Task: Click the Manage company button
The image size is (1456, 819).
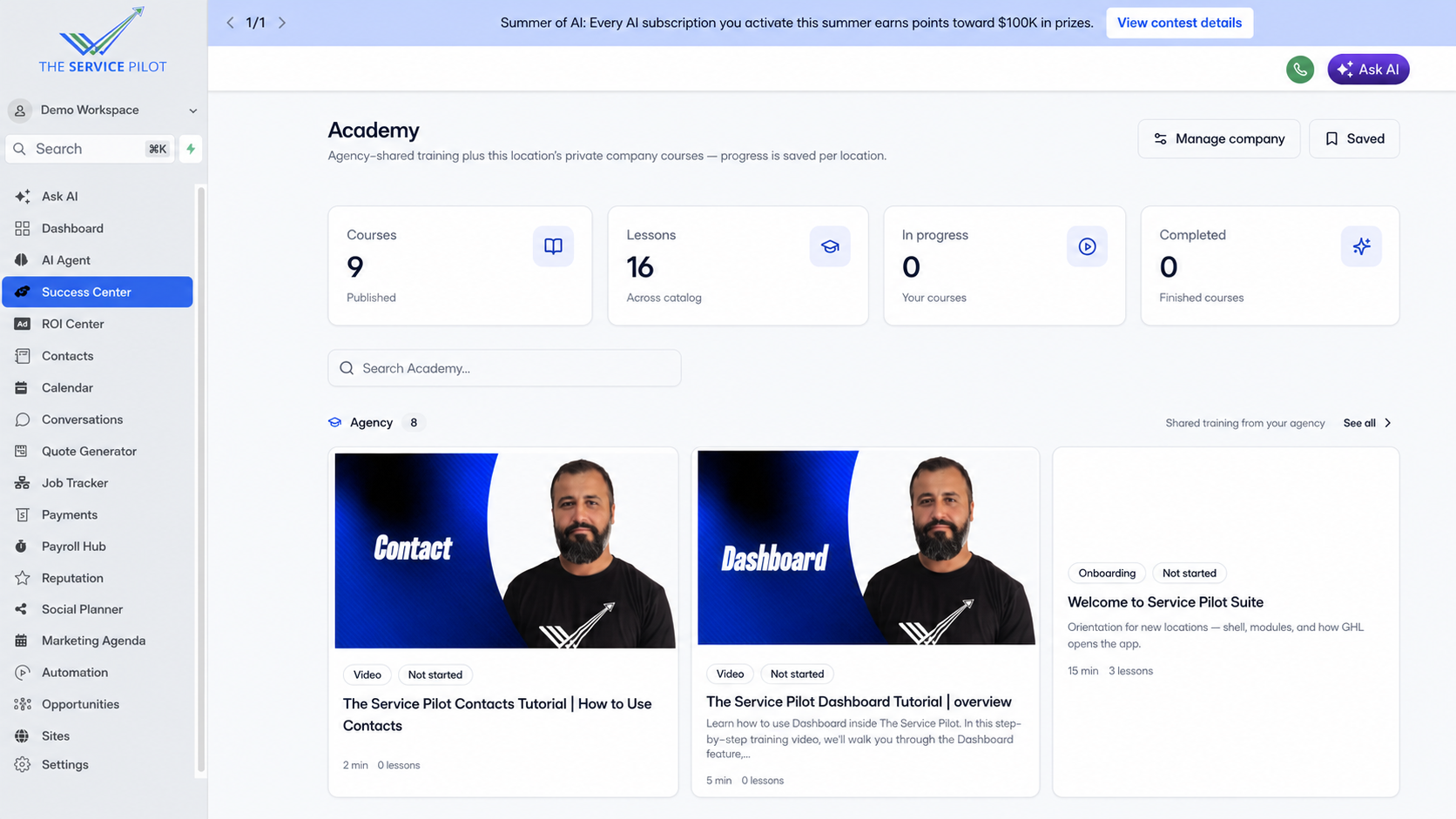Action: [x=1219, y=138]
